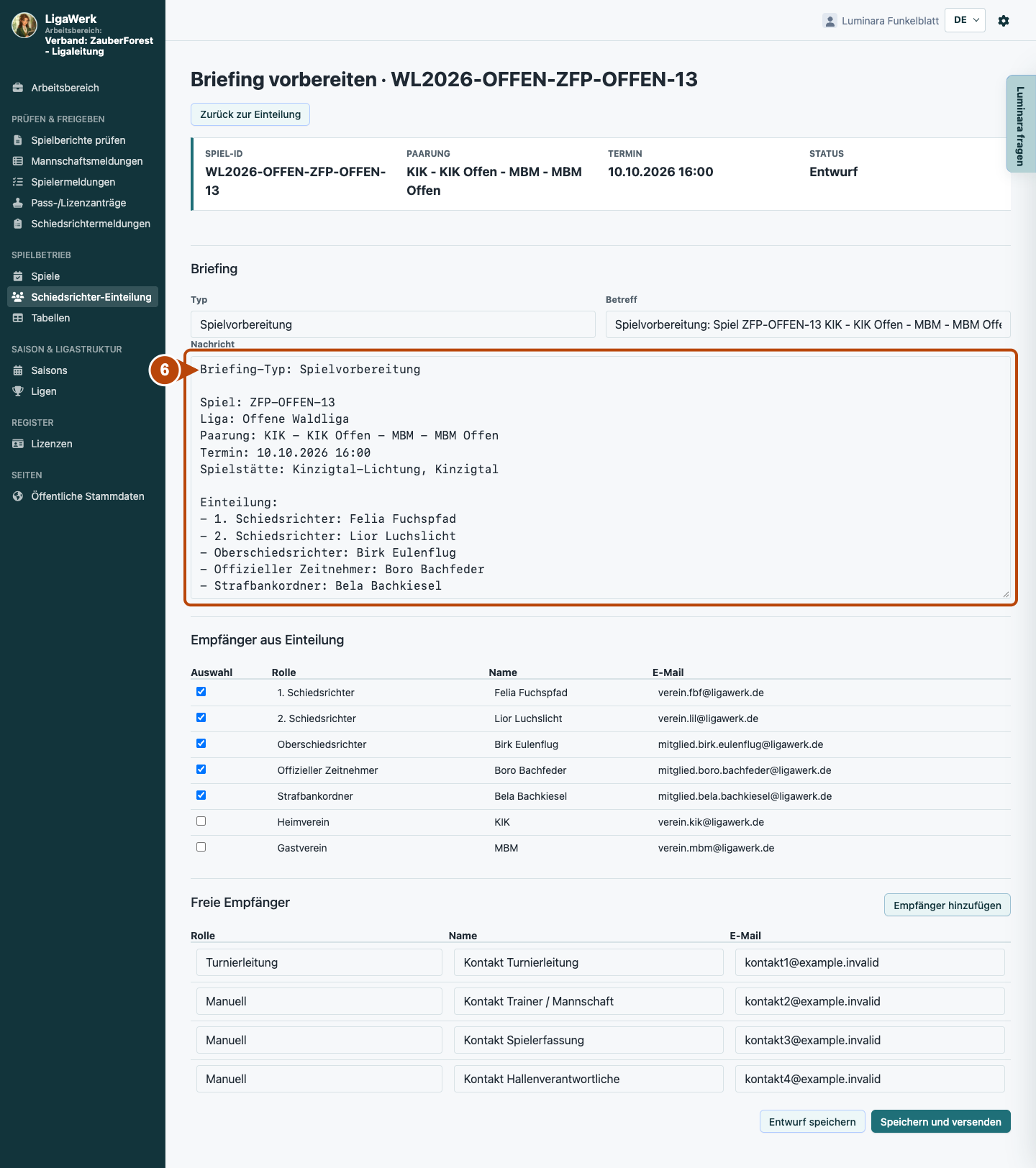The height and width of the screenshot is (1168, 1036).
Task: Click the Spielermeldungen checklist icon
Action: tap(18, 182)
